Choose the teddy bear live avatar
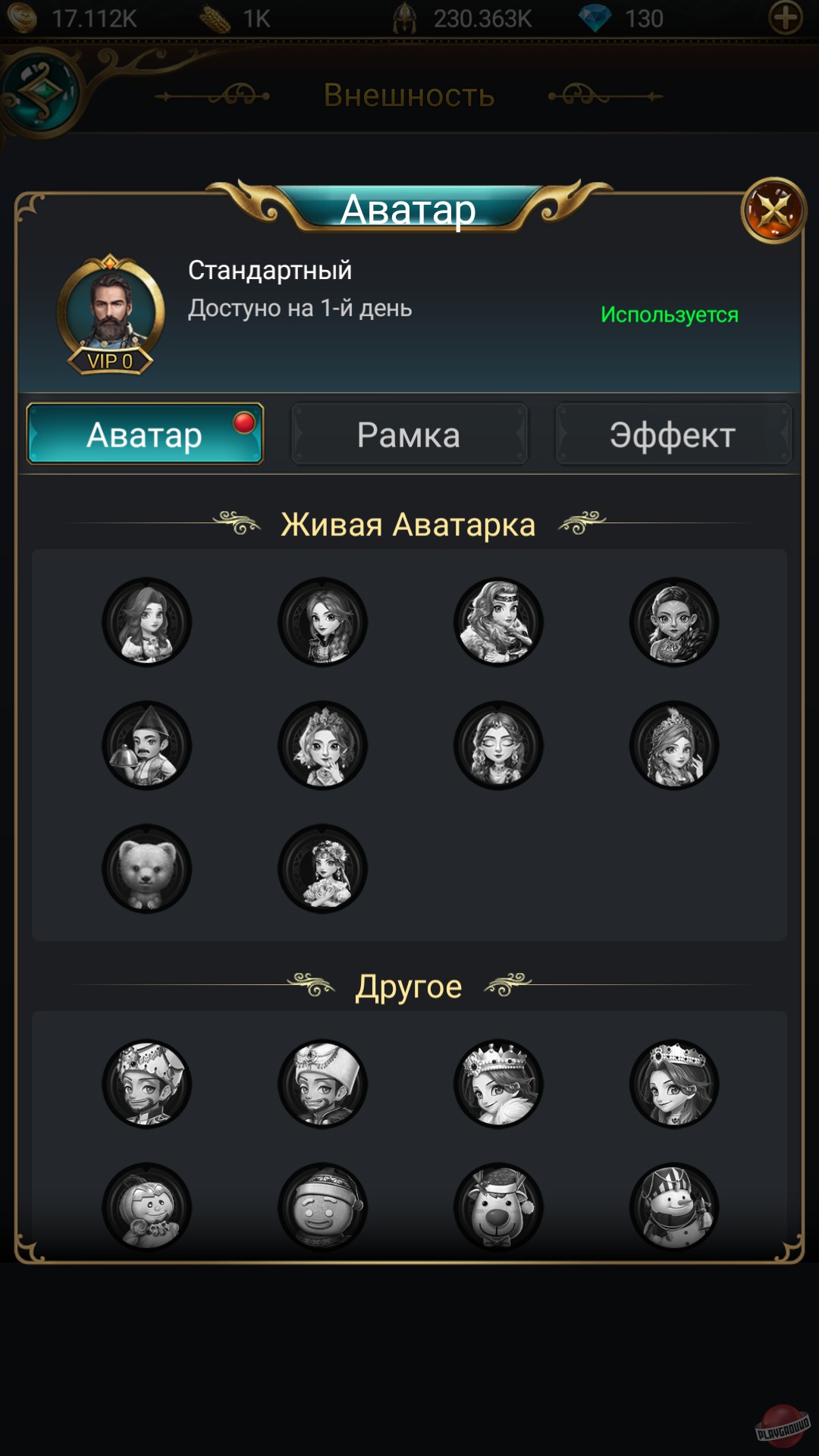The width and height of the screenshot is (819, 1456). click(x=147, y=868)
